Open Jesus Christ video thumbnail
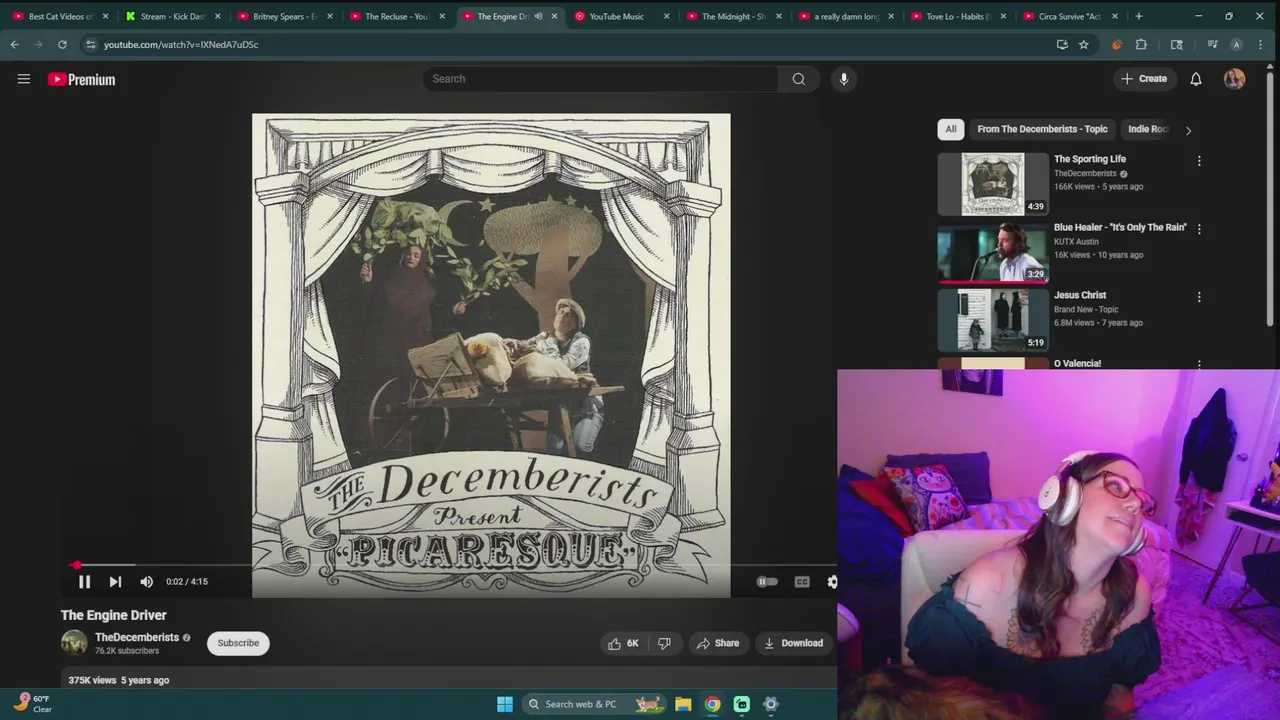 click(x=993, y=320)
